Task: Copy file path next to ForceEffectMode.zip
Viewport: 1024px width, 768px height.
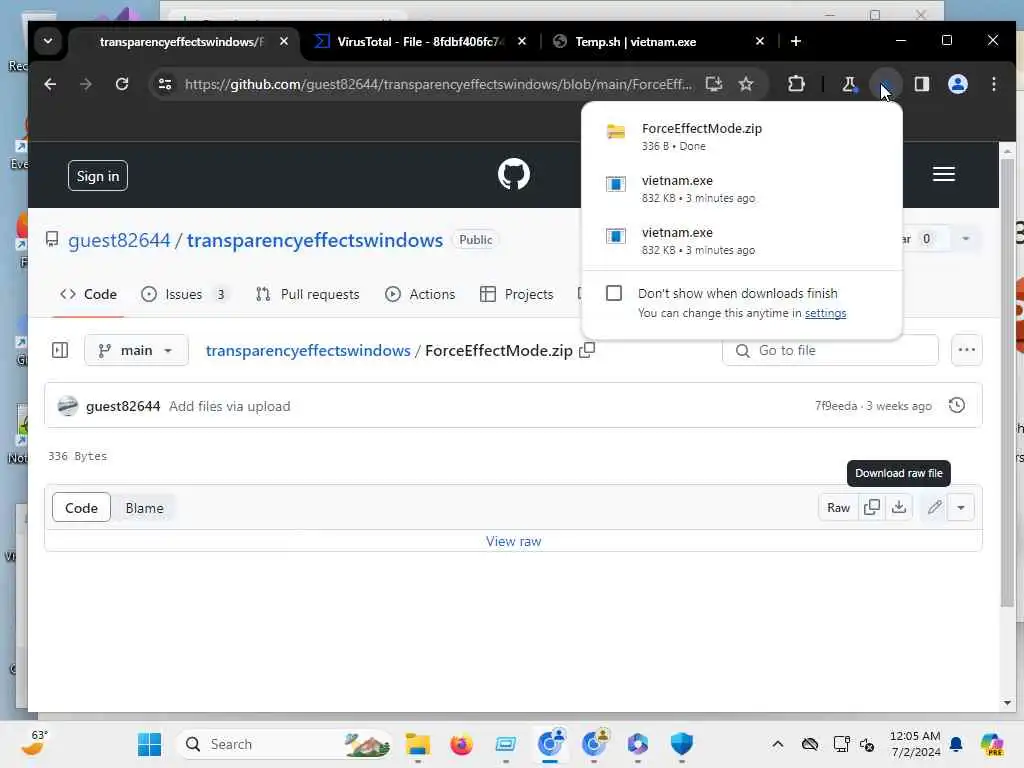Action: (x=587, y=350)
